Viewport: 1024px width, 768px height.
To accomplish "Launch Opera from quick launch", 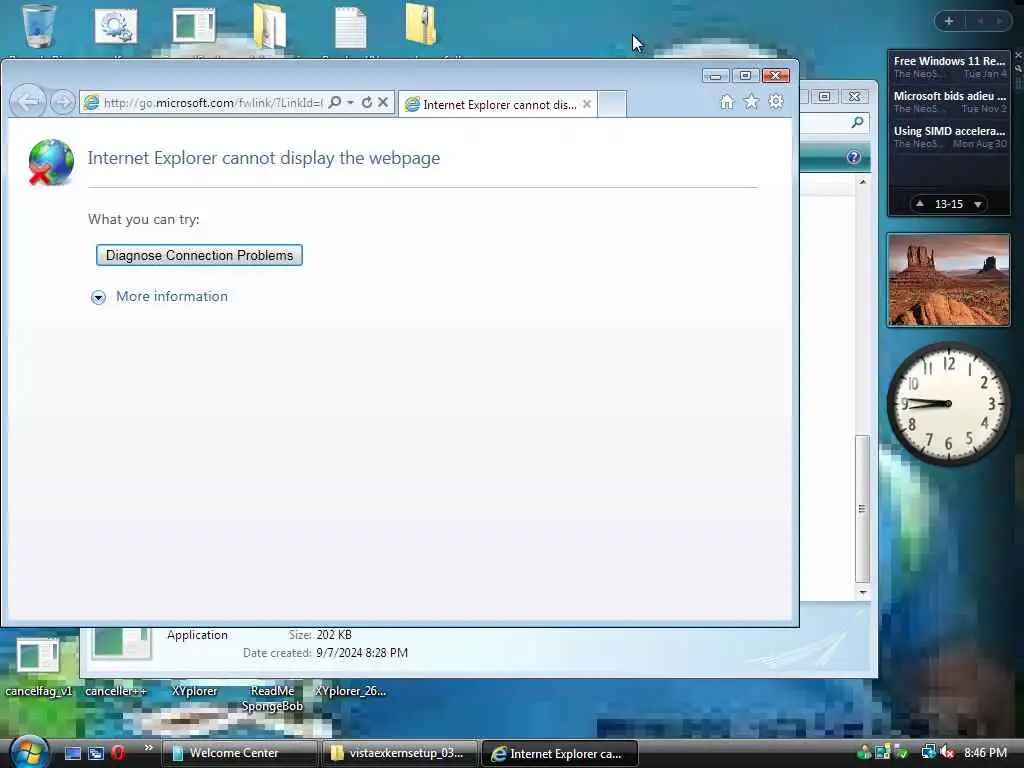I will pyautogui.click(x=118, y=753).
